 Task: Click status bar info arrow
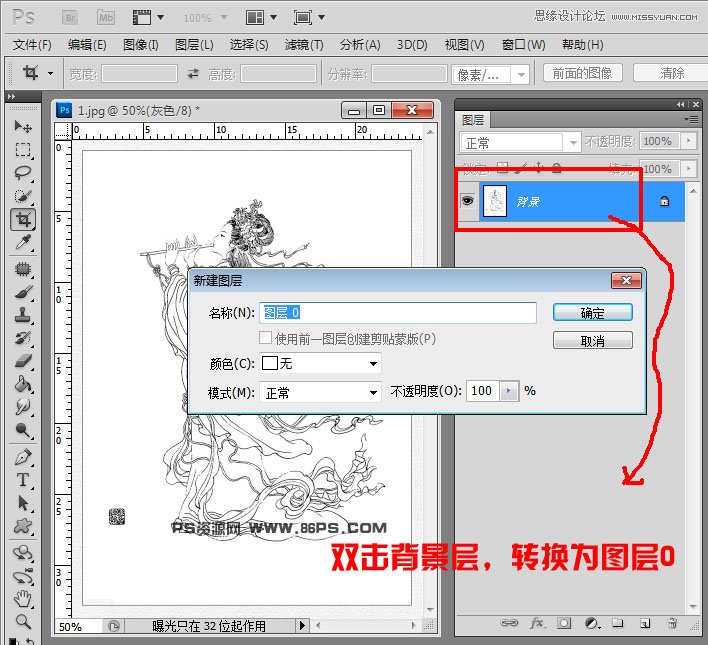tap(302, 626)
